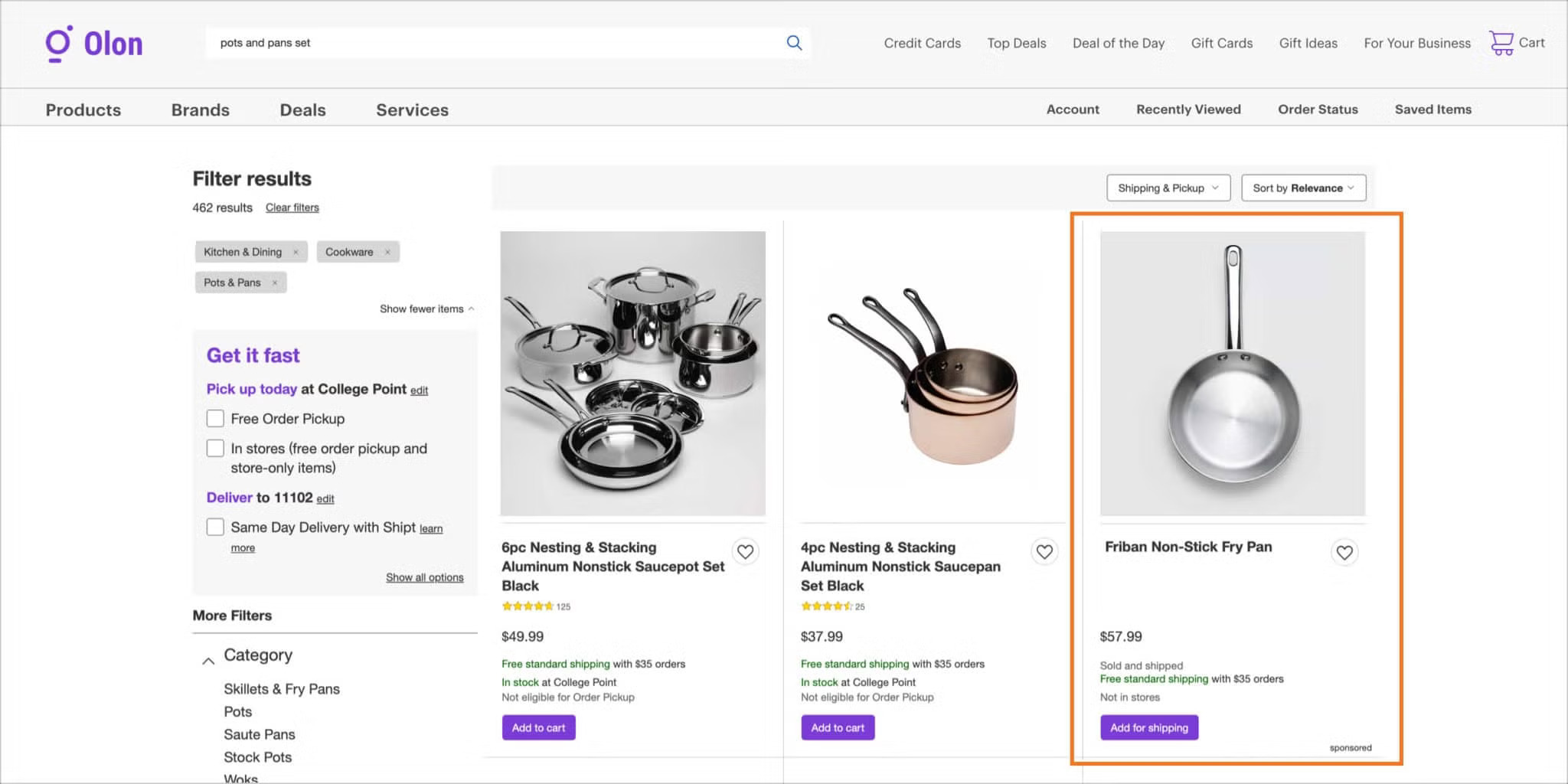Screen dimensions: 1568x784
Task: Click the Olon logo
Action: 94,44
